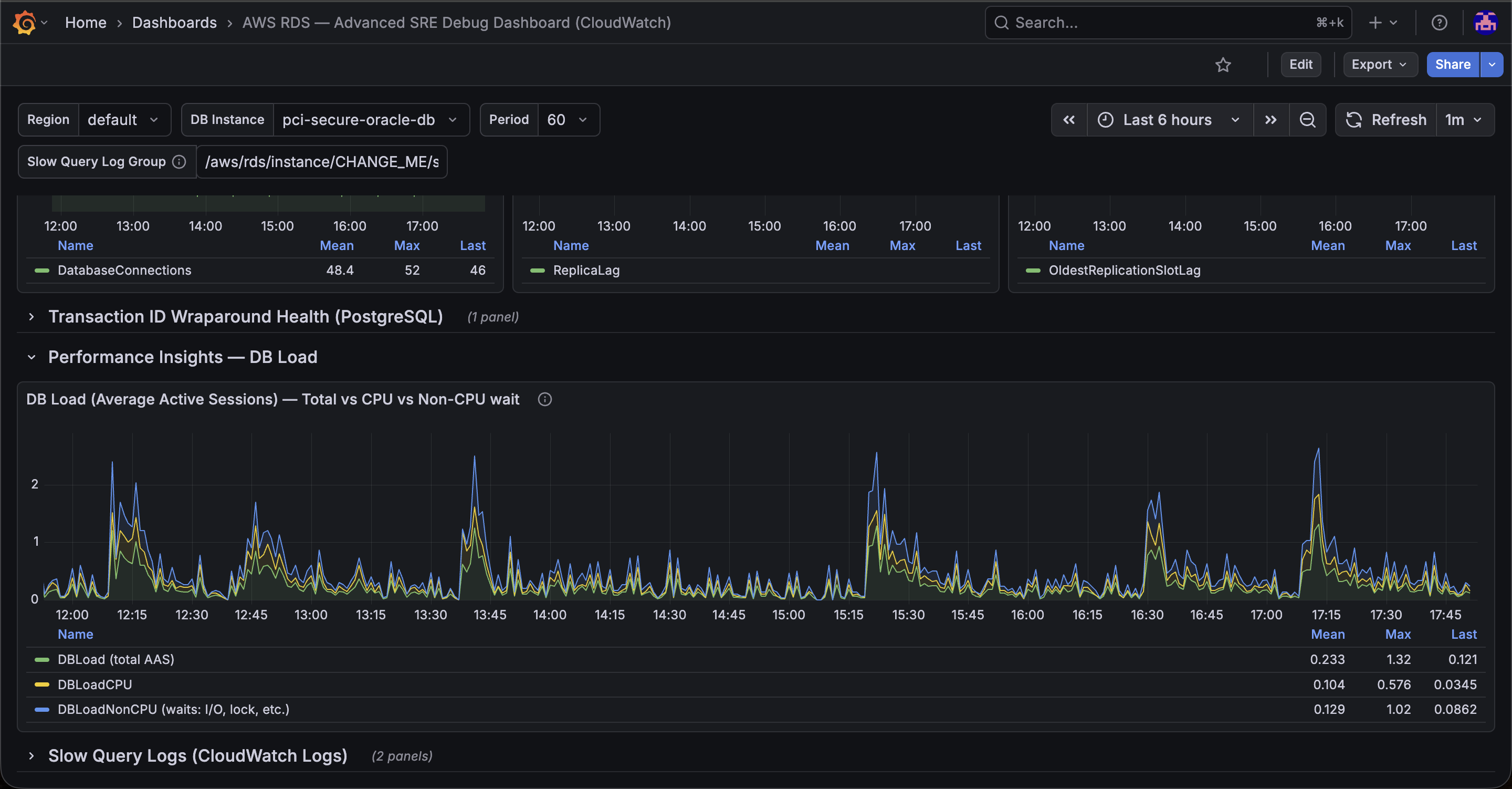Collapse Performance Insights — DB Load row
1512x789 pixels.
click(x=183, y=357)
